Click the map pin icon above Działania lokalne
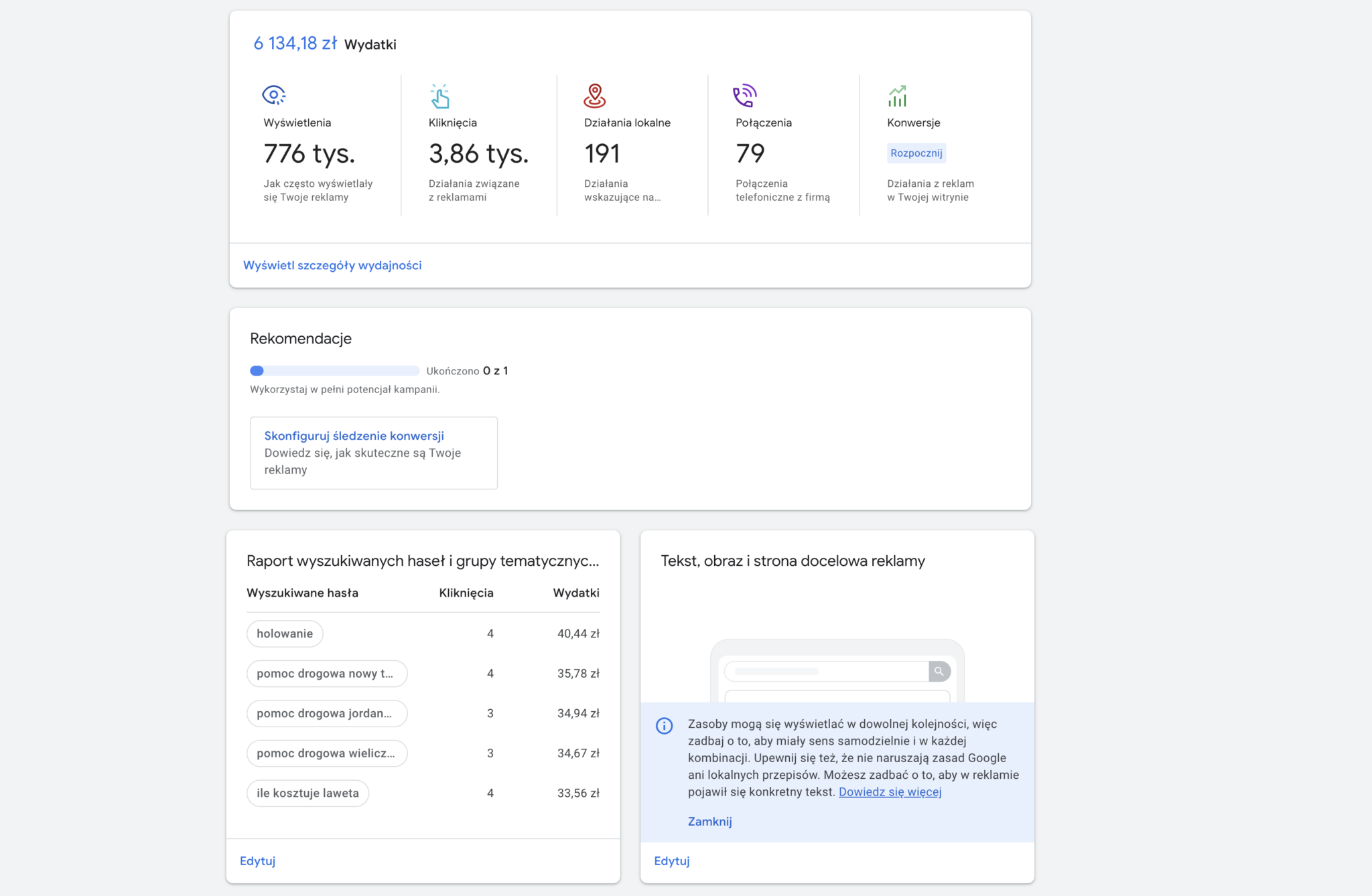The width and height of the screenshot is (1372, 896). click(x=594, y=96)
